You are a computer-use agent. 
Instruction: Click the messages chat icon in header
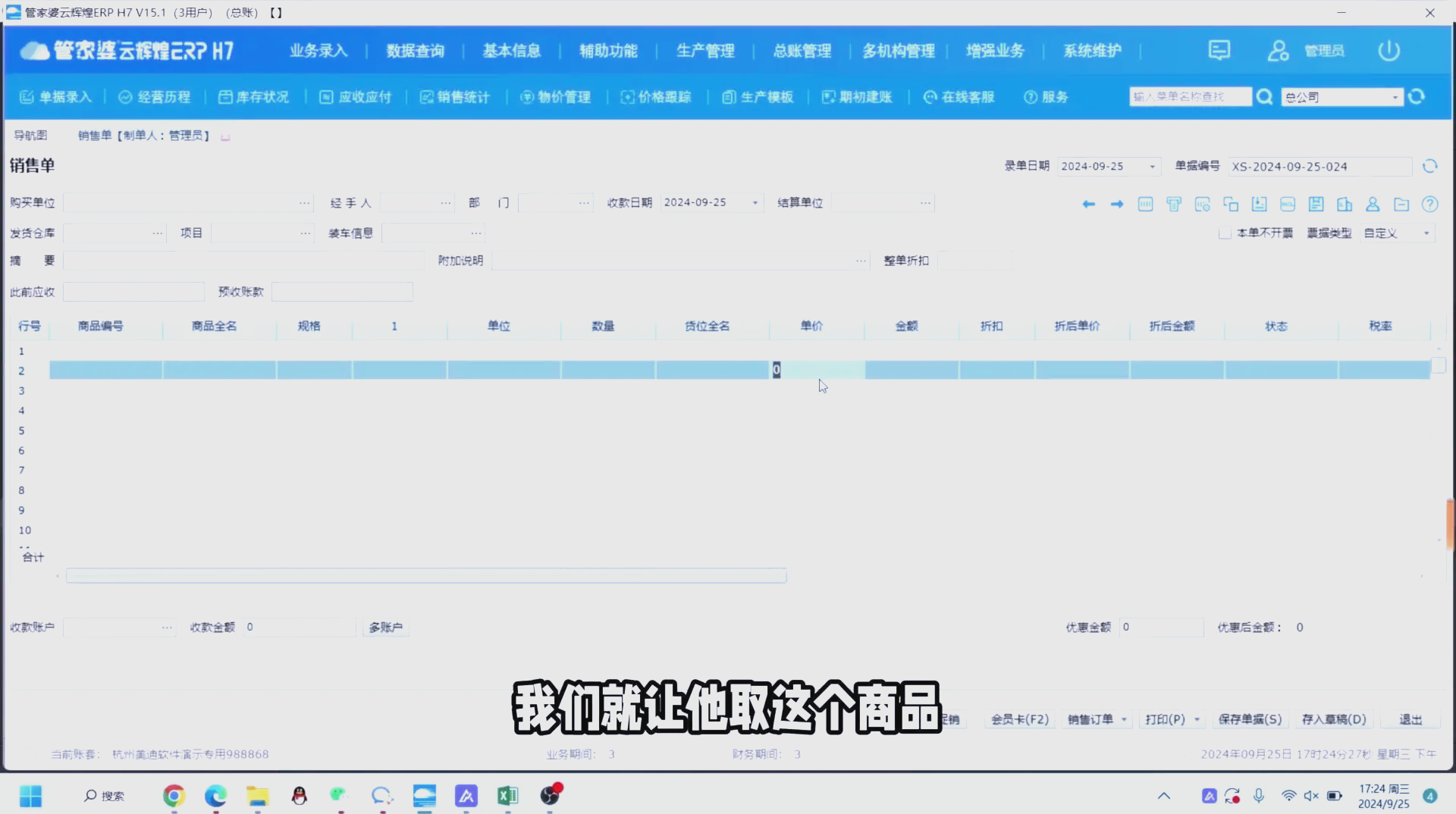click(x=1219, y=51)
